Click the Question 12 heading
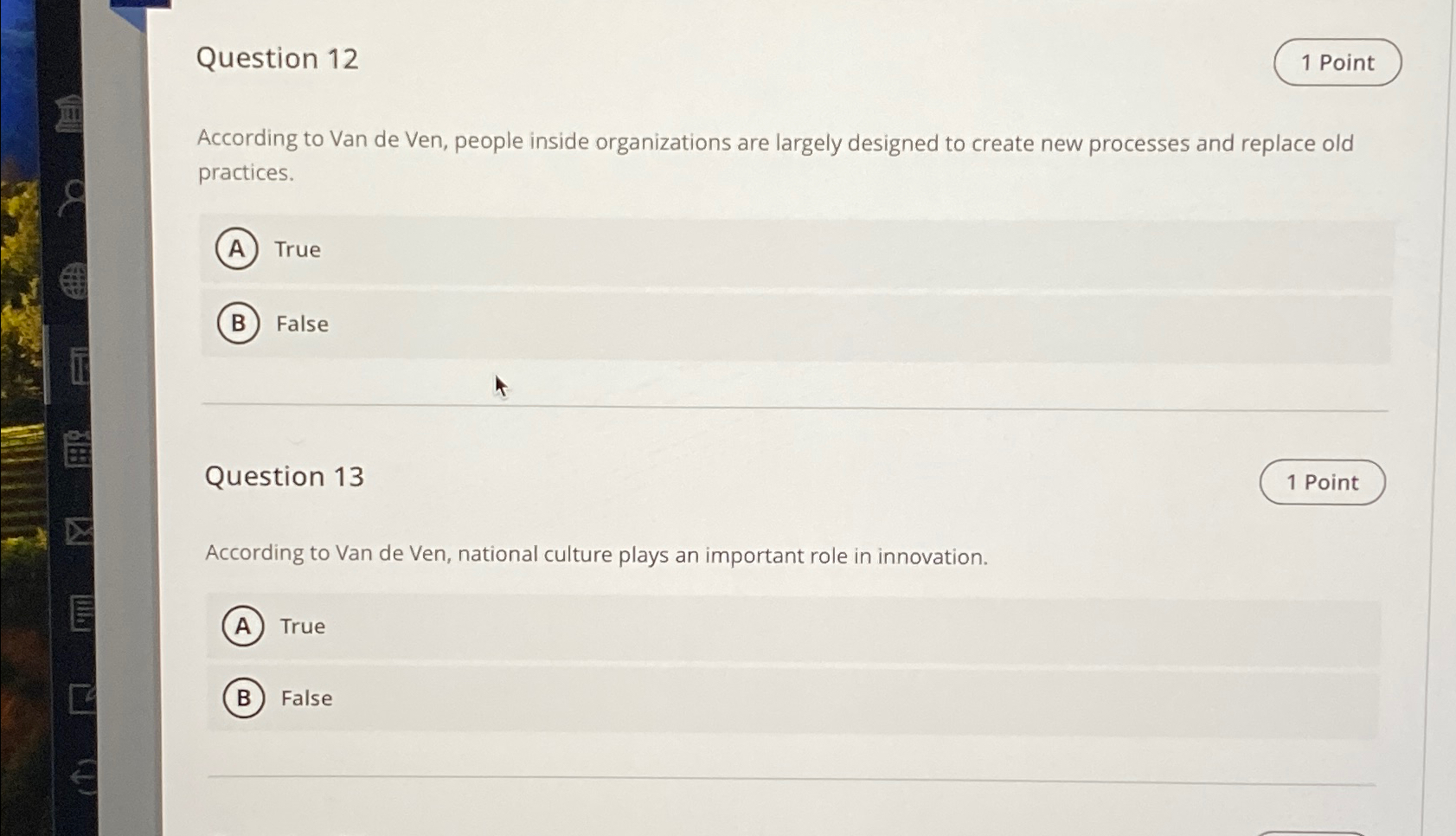 (x=277, y=58)
